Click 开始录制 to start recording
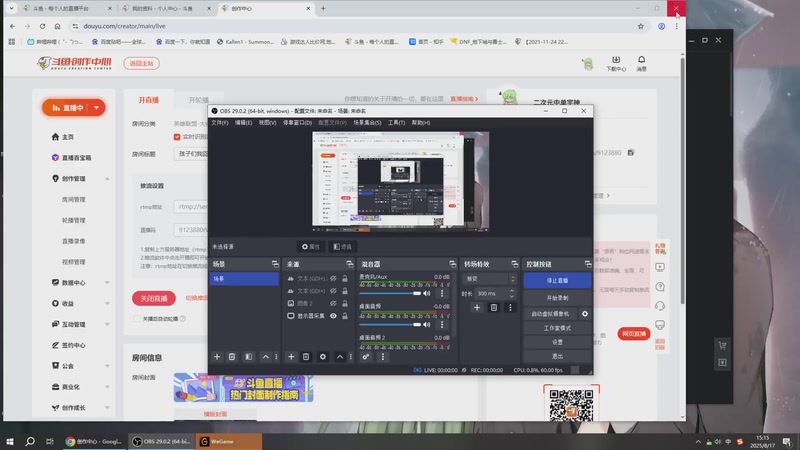800x450 pixels. (557, 298)
